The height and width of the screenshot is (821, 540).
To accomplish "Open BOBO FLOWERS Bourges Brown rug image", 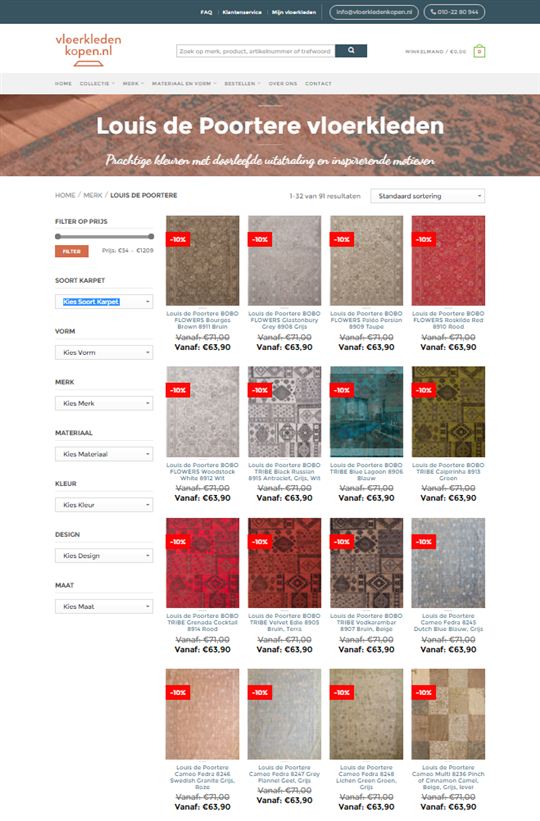I will [x=203, y=261].
